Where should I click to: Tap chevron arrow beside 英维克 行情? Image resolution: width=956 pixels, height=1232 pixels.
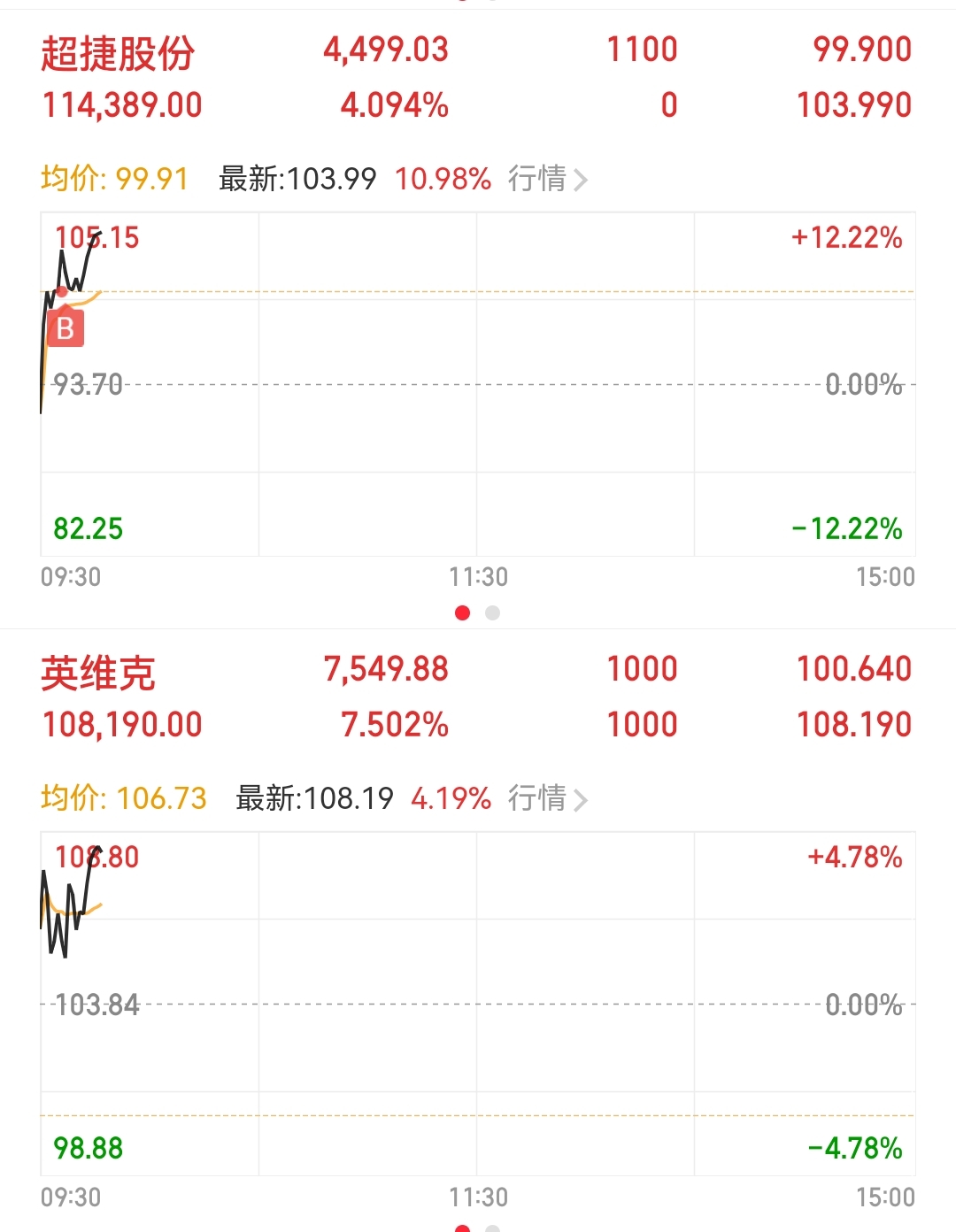pyautogui.click(x=581, y=800)
